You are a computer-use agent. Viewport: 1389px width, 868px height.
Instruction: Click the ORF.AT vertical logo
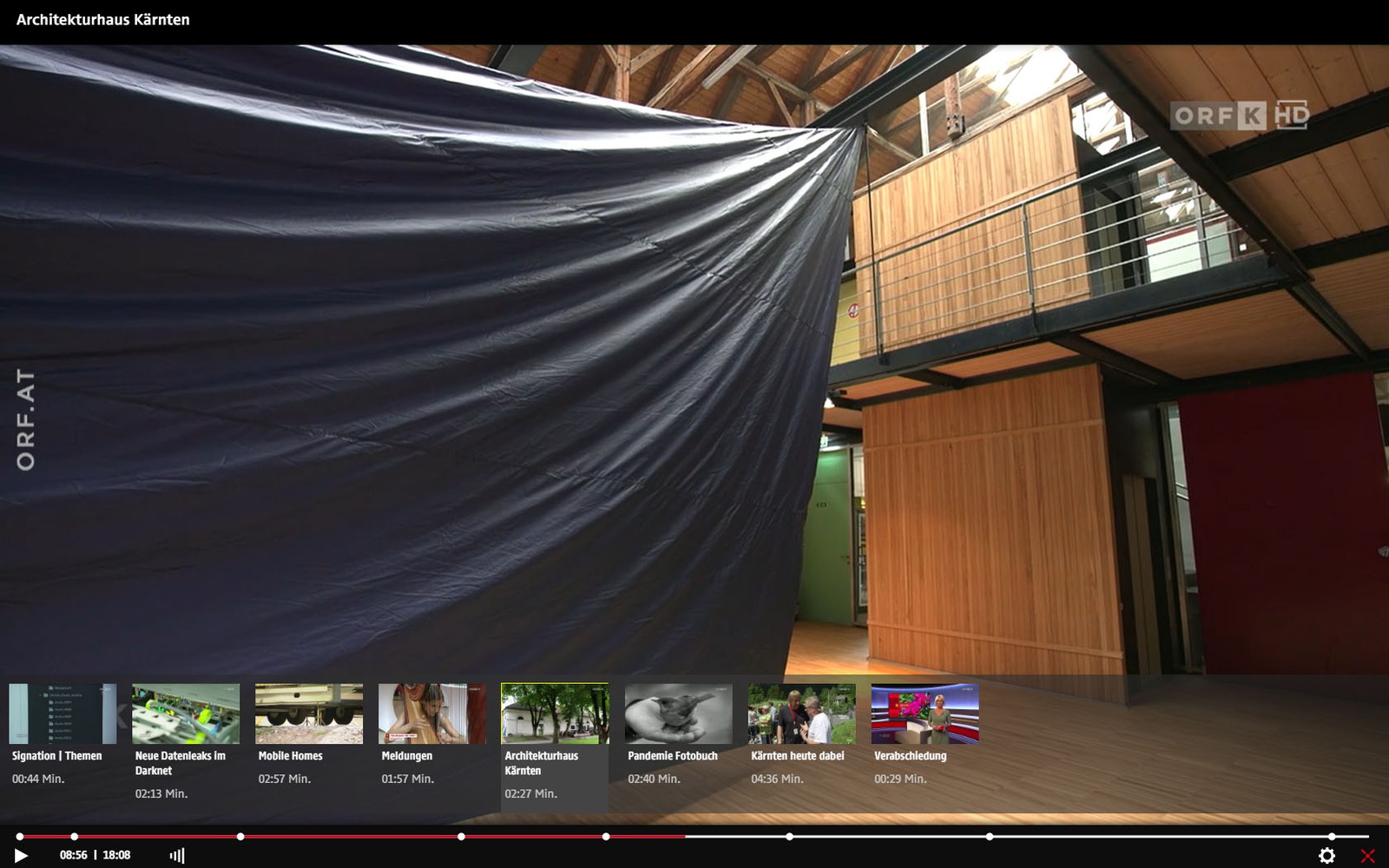click(x=26, y=419)
